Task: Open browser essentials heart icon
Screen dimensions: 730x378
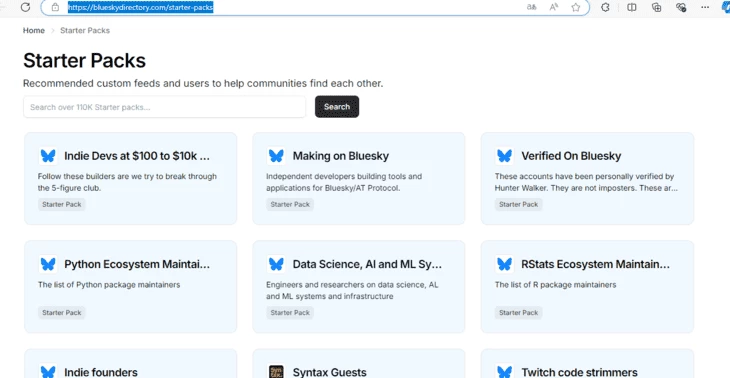Action: [681, 7]
